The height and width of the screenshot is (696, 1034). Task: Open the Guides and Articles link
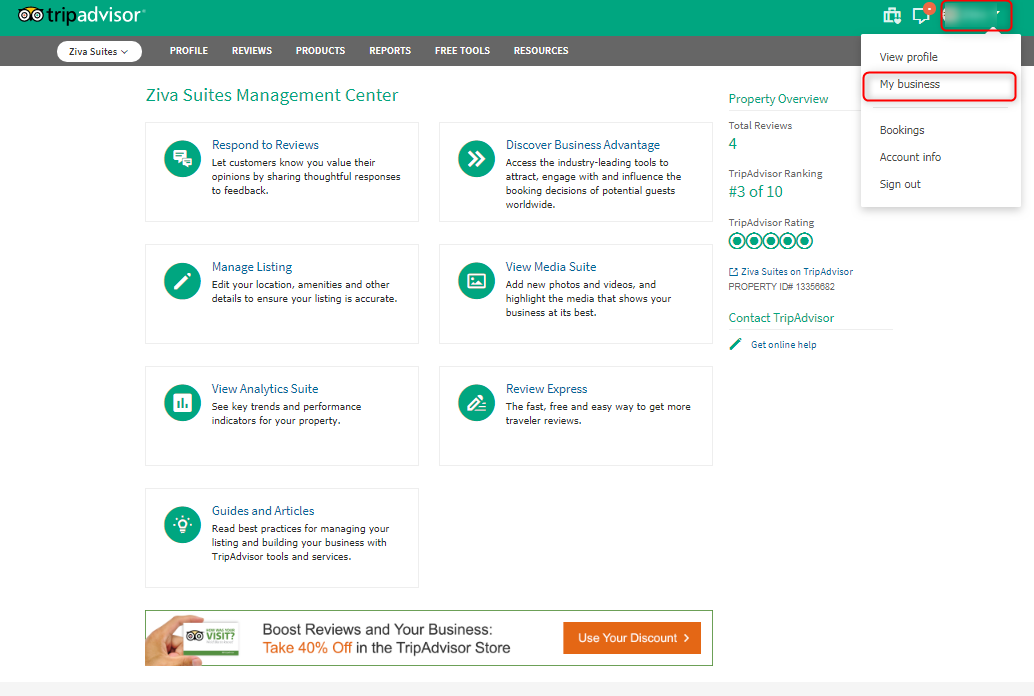click(263, 511)
